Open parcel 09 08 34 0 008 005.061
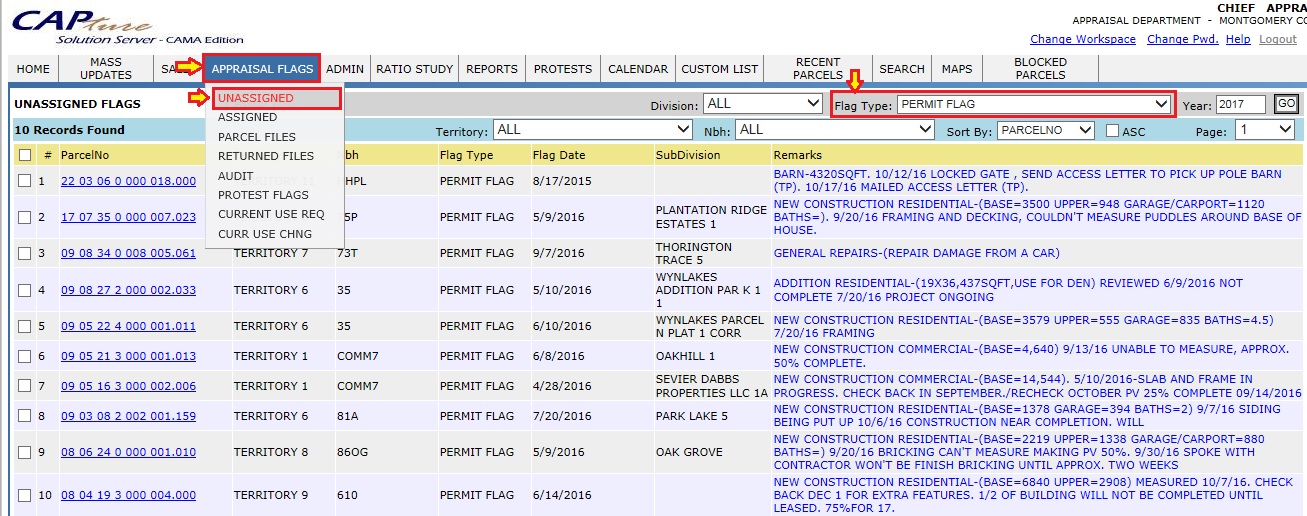The height and width of the screenshot is (516, 1307). tap(128, 254)
